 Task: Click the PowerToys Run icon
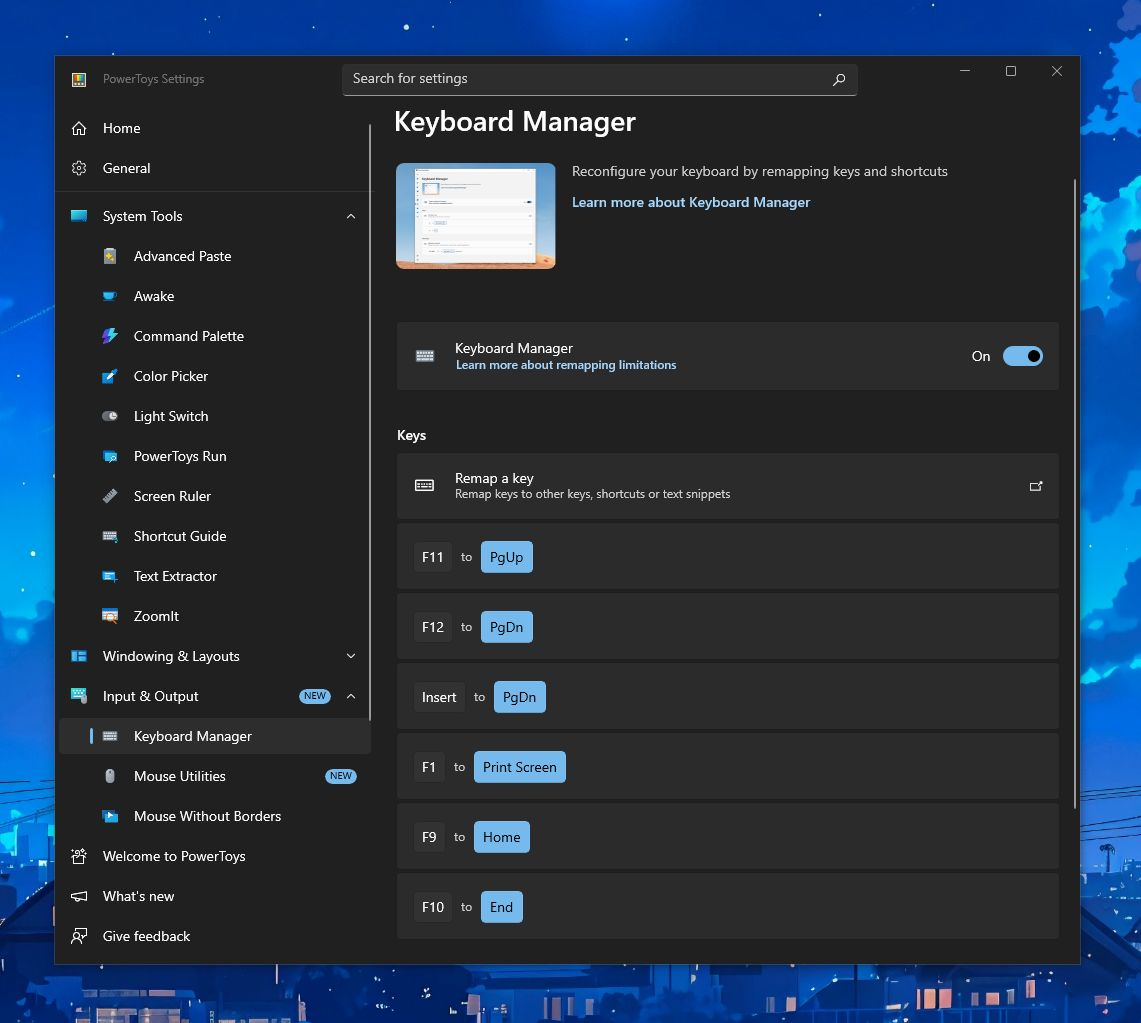coord(110,456)
